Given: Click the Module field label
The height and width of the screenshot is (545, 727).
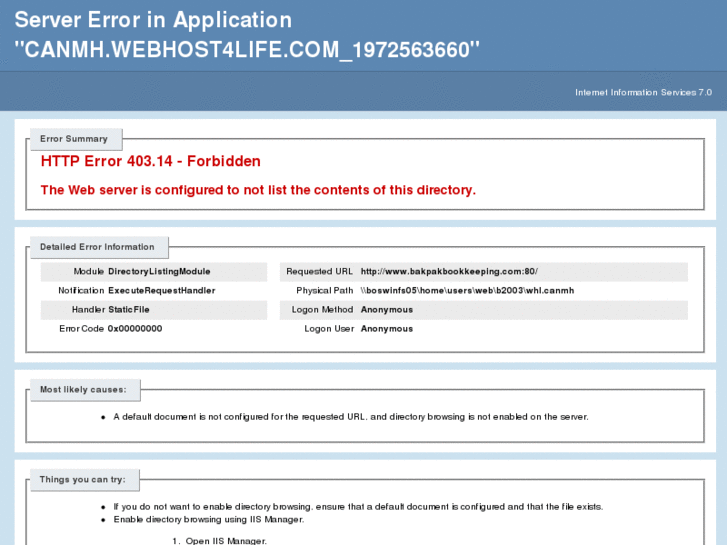Looking at the screenshot, I should coord(89,271).
